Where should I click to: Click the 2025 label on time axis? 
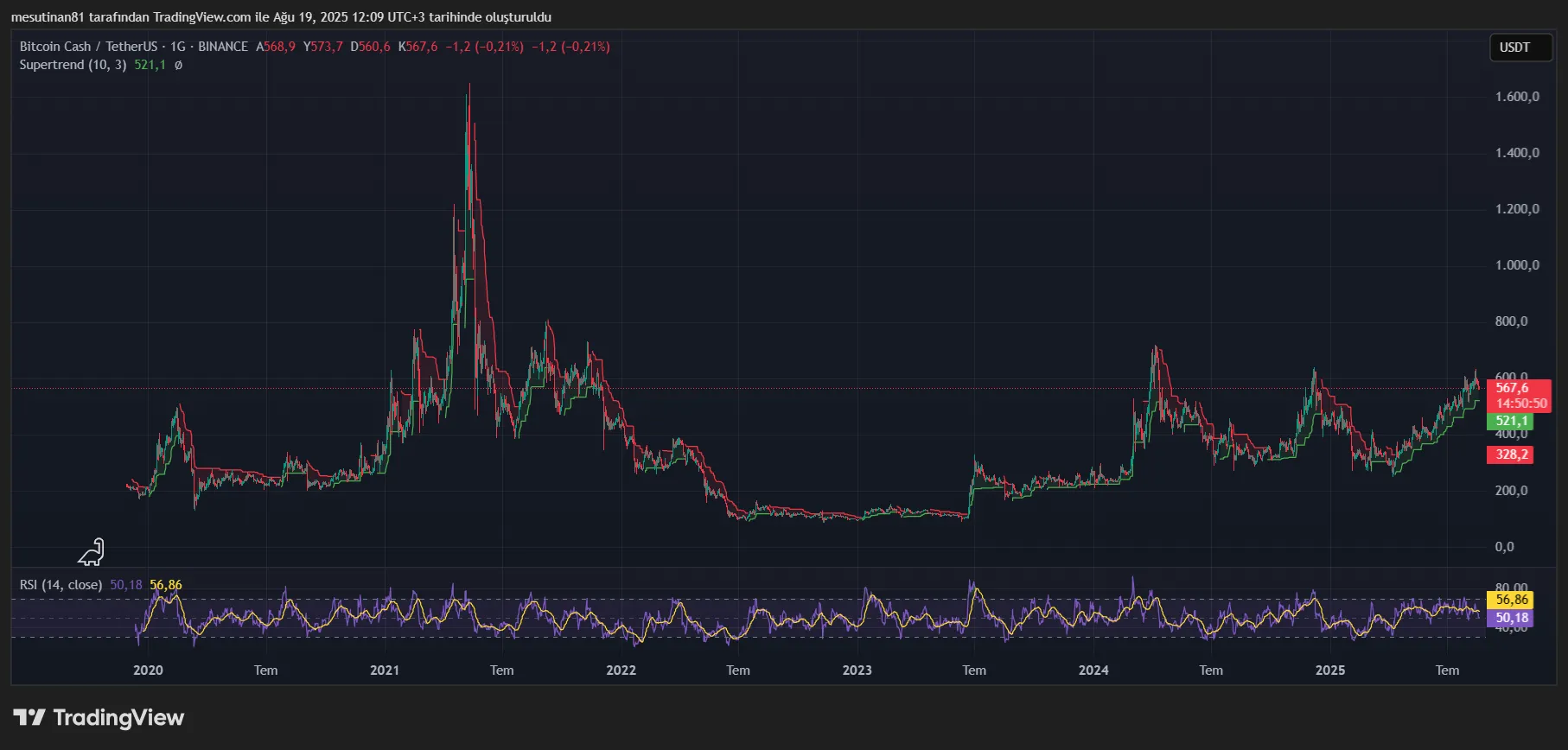pyautogui.click(x=1330, y=671)
